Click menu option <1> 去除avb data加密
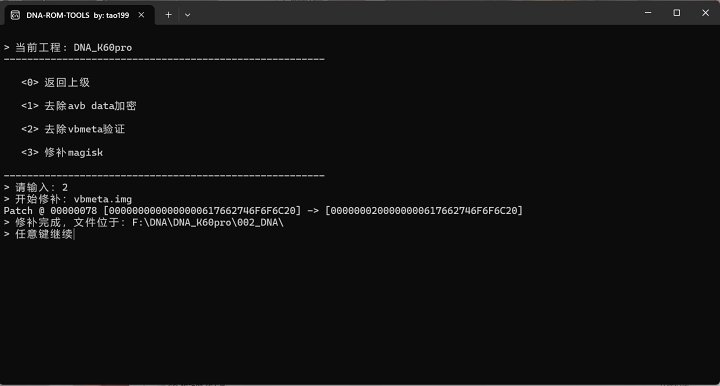Screen dimensions: 720x386 click(x=79, y=106)
